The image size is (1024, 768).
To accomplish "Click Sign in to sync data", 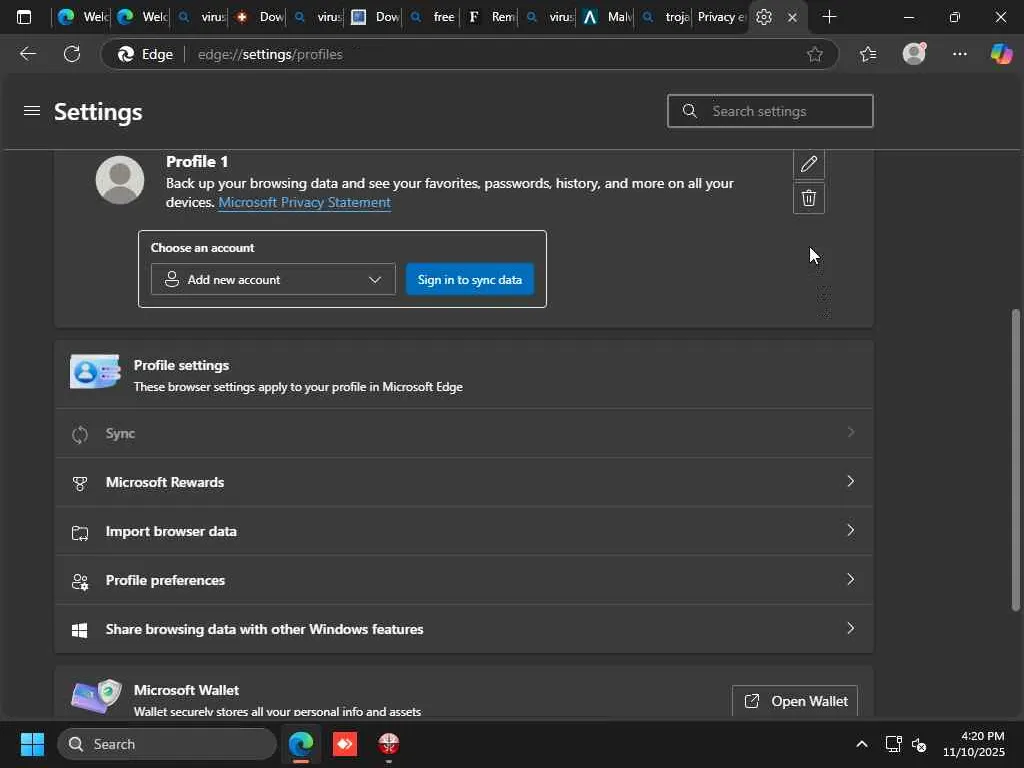I will point(470,280).
